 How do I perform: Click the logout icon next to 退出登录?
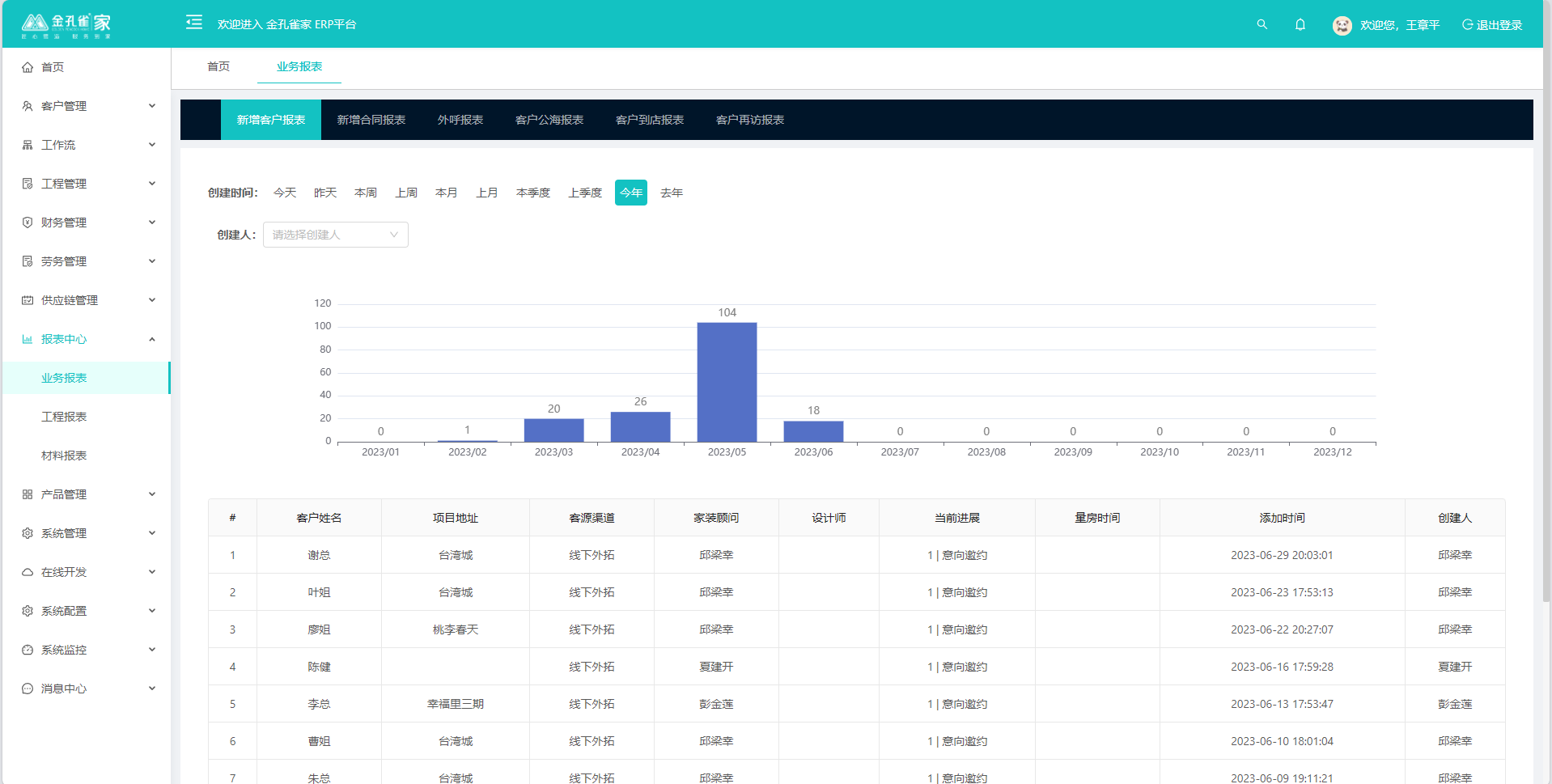tap(1467, 24)
